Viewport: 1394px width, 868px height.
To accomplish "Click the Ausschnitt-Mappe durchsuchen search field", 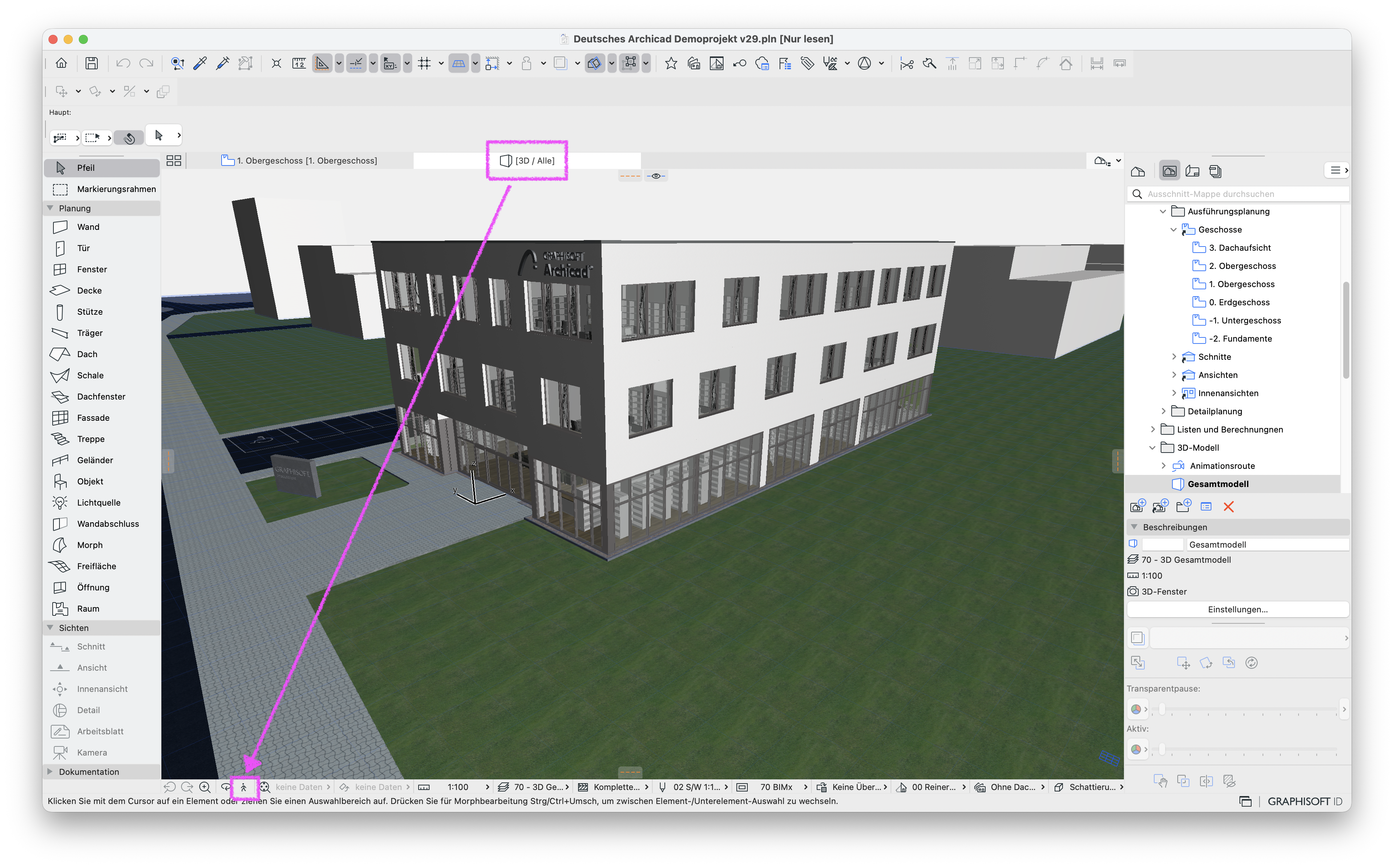I will [x=1237, y=194].
